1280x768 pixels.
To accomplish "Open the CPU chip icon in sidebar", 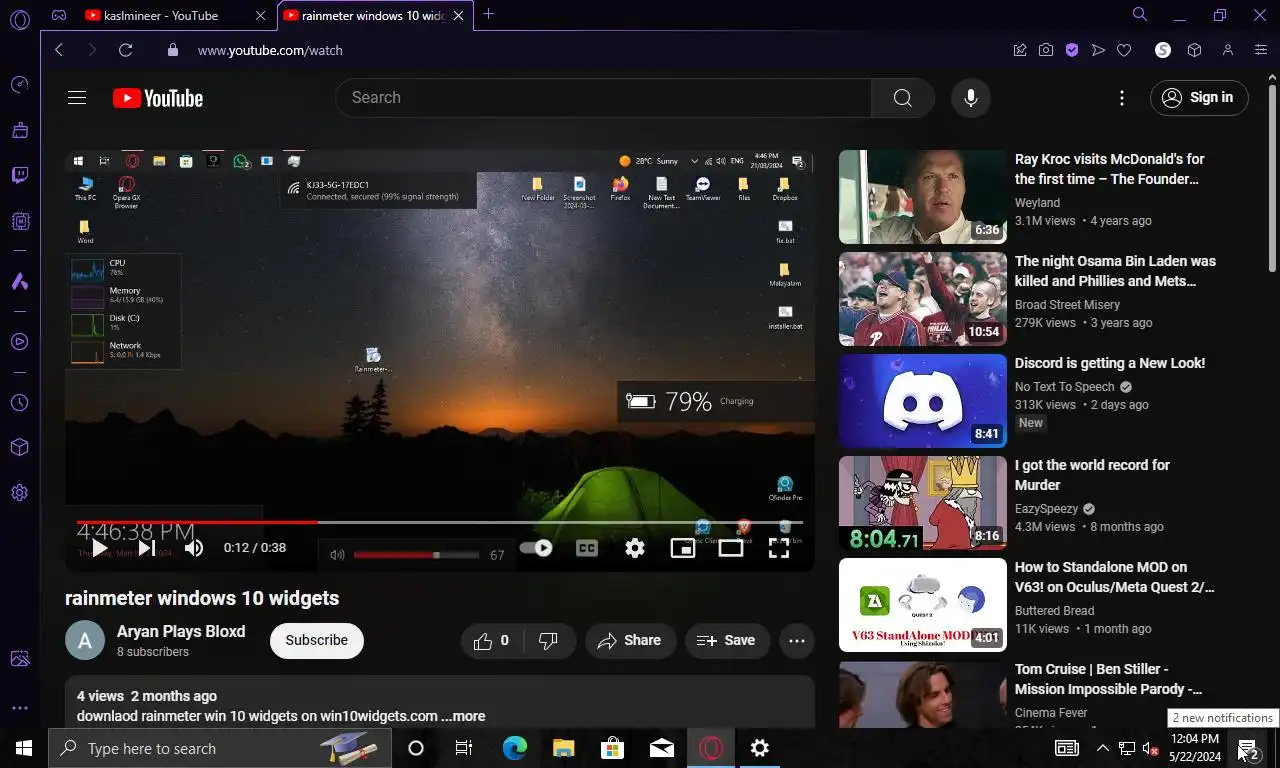I will click(19, 222).
